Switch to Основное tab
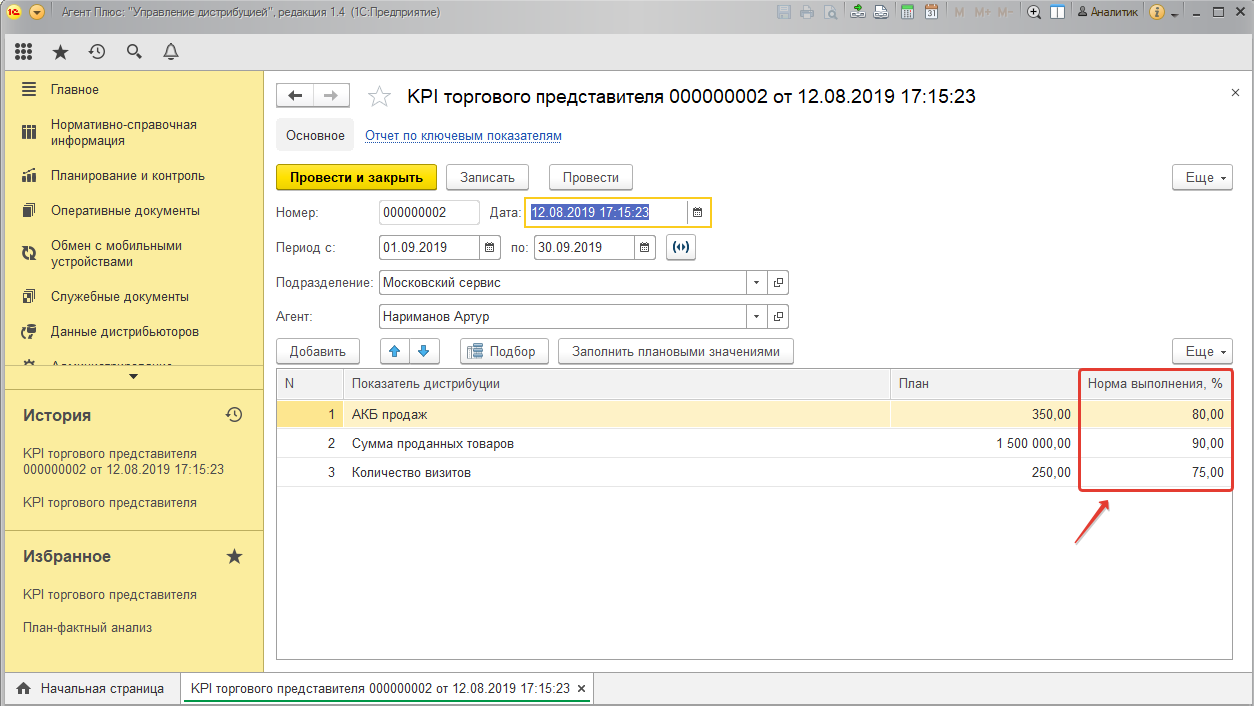 [x=315, y=136]
